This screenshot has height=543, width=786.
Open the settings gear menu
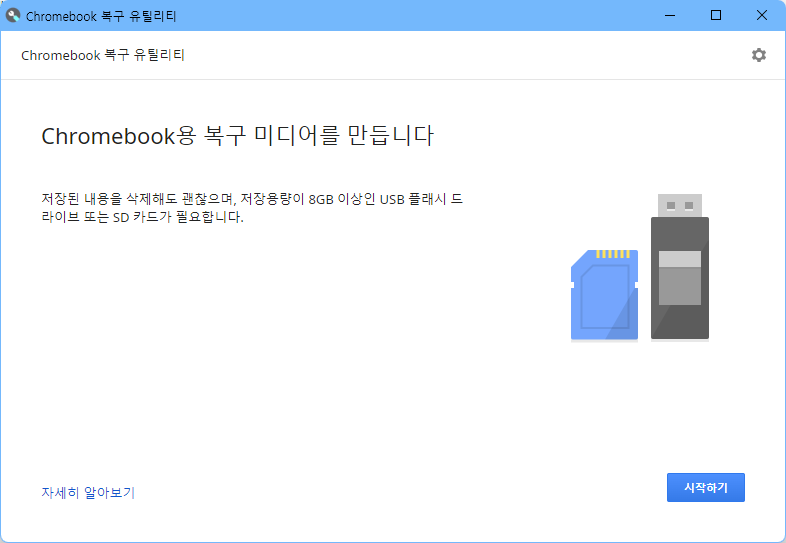point(758,55)
